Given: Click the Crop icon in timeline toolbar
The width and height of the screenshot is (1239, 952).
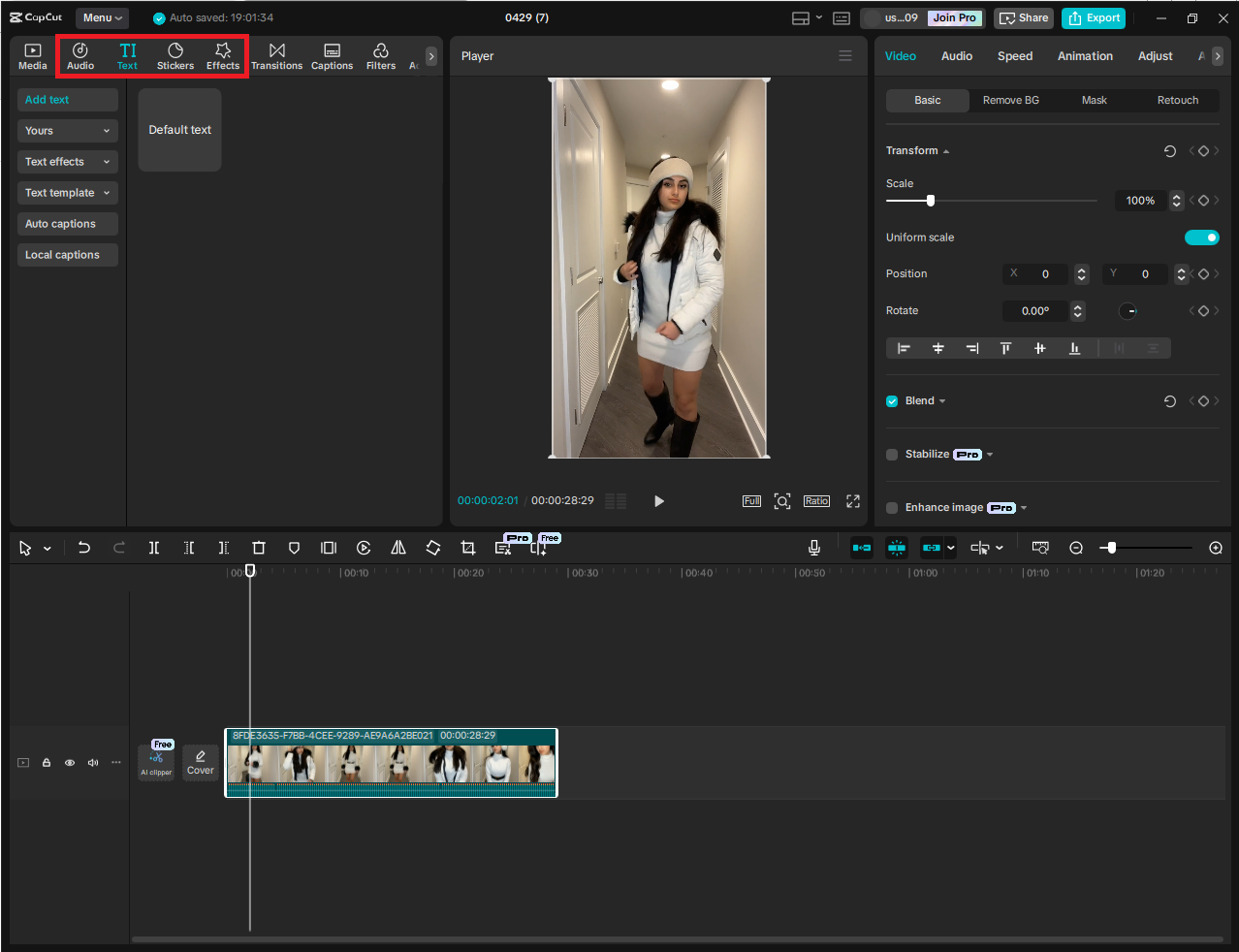Looking at the screenshot, I should [x=468, y=548].
